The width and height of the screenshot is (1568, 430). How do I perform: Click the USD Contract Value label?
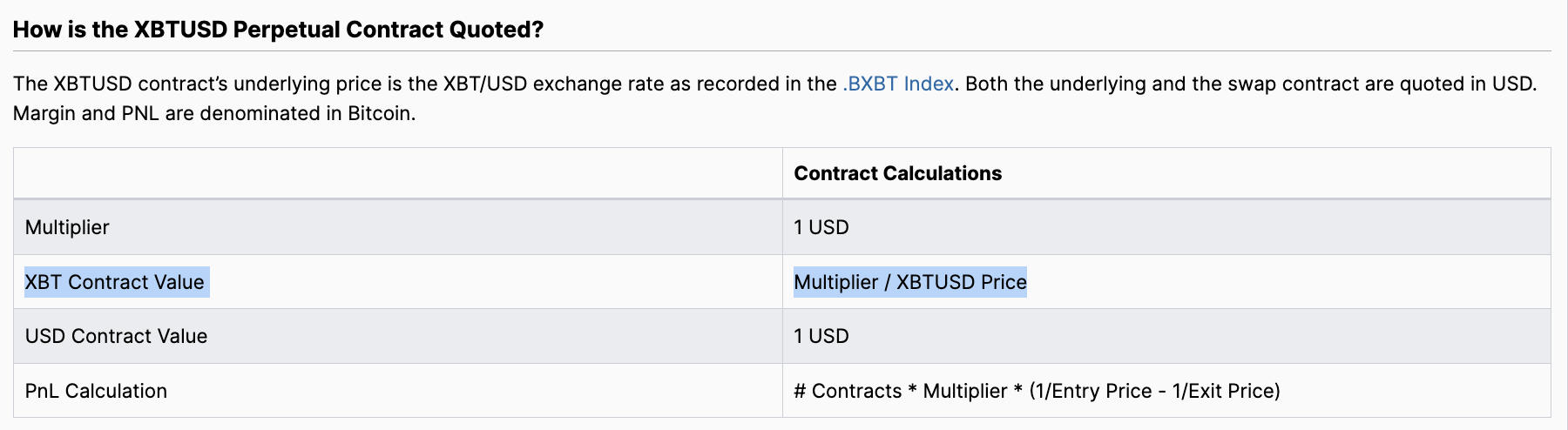pyautogui.click(x=116, y=336)
